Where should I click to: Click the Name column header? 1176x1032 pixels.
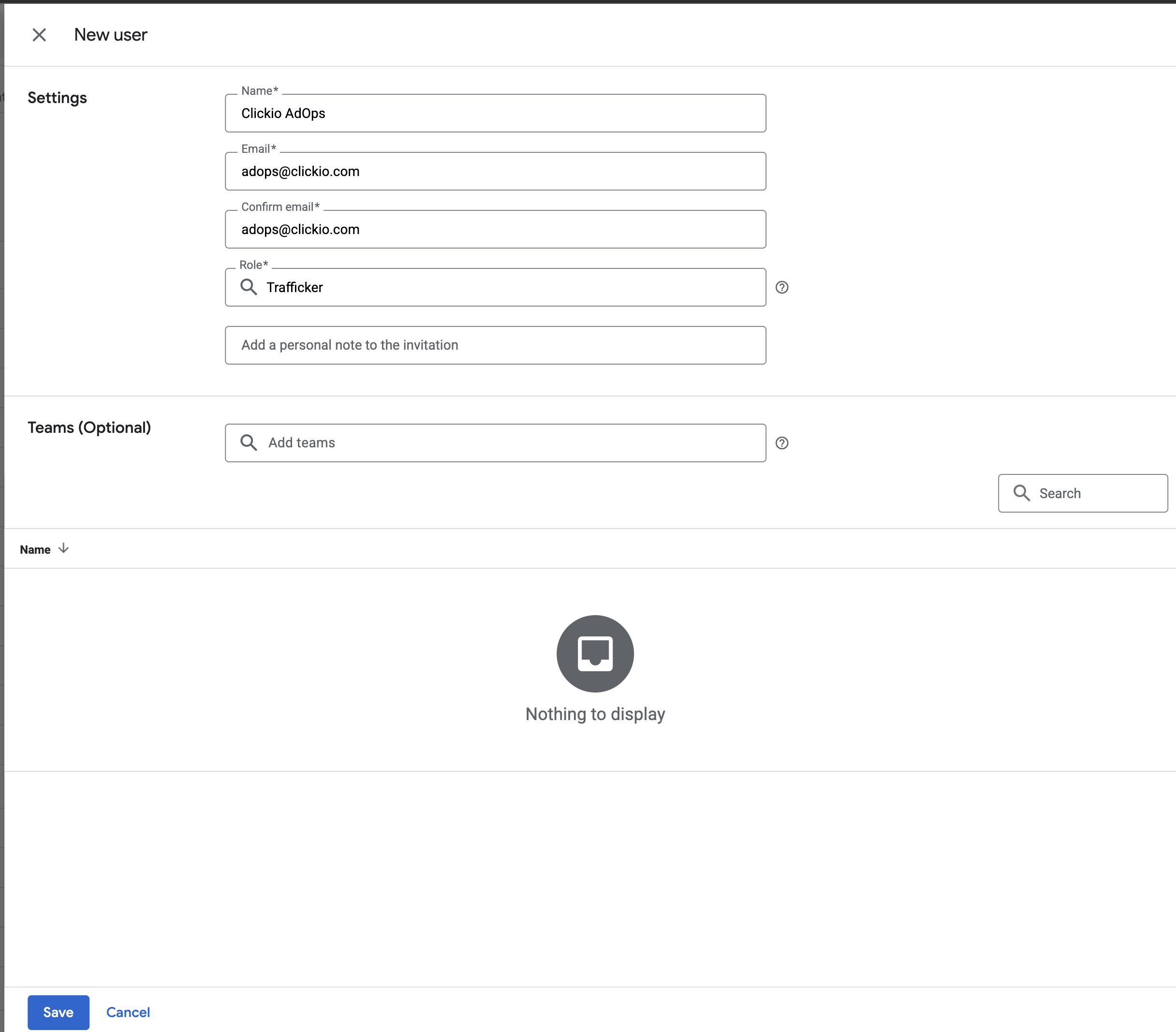click(35, 549)
